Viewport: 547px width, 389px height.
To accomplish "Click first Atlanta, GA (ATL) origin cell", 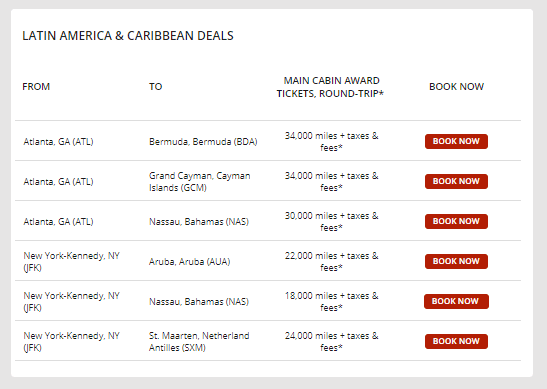I will click(x=58, y=142).
